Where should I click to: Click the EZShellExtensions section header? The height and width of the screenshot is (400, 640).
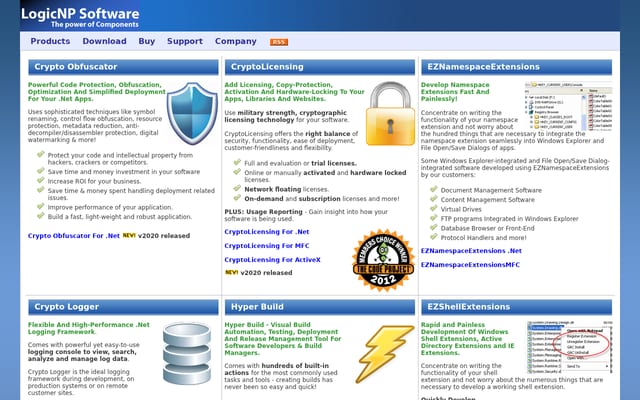(516, 307)
